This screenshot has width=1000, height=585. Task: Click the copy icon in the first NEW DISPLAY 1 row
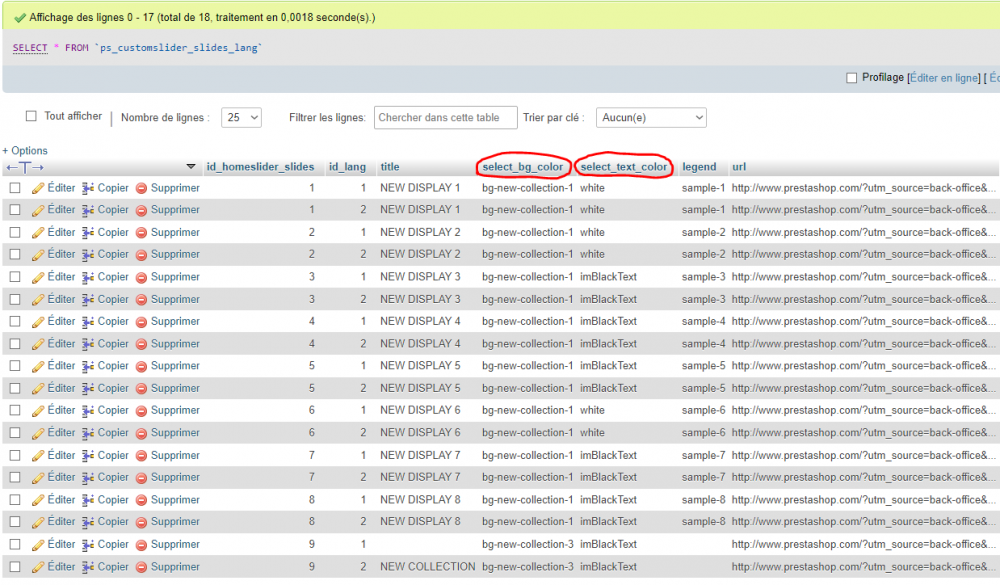click(88, 188)
